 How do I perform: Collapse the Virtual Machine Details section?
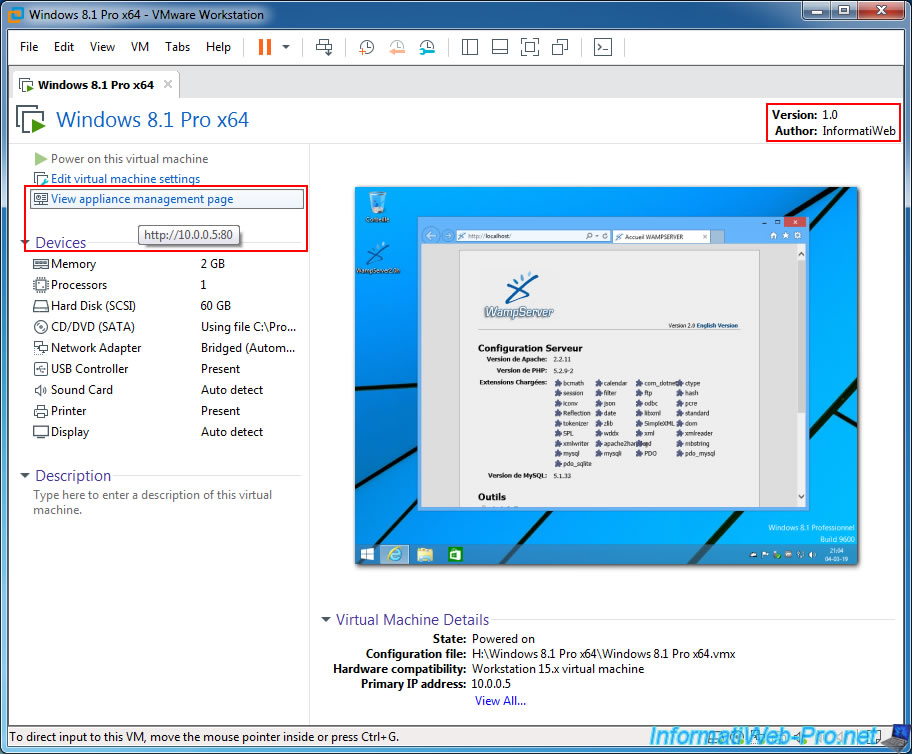tap(326, 620)
